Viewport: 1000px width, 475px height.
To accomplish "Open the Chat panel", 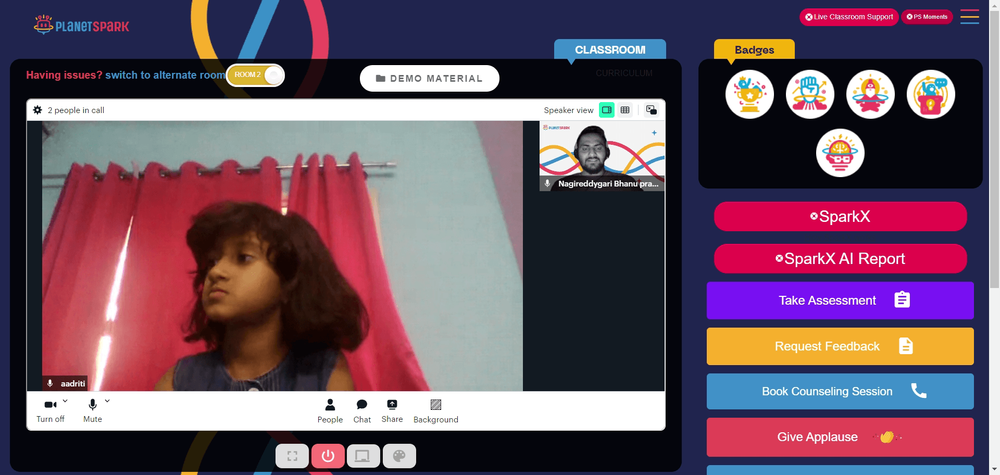I will (362, 411).
